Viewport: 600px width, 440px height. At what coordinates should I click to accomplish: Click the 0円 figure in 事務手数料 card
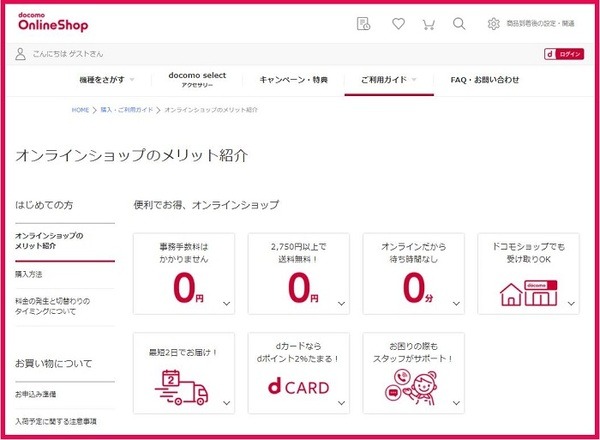pos(188,288)
